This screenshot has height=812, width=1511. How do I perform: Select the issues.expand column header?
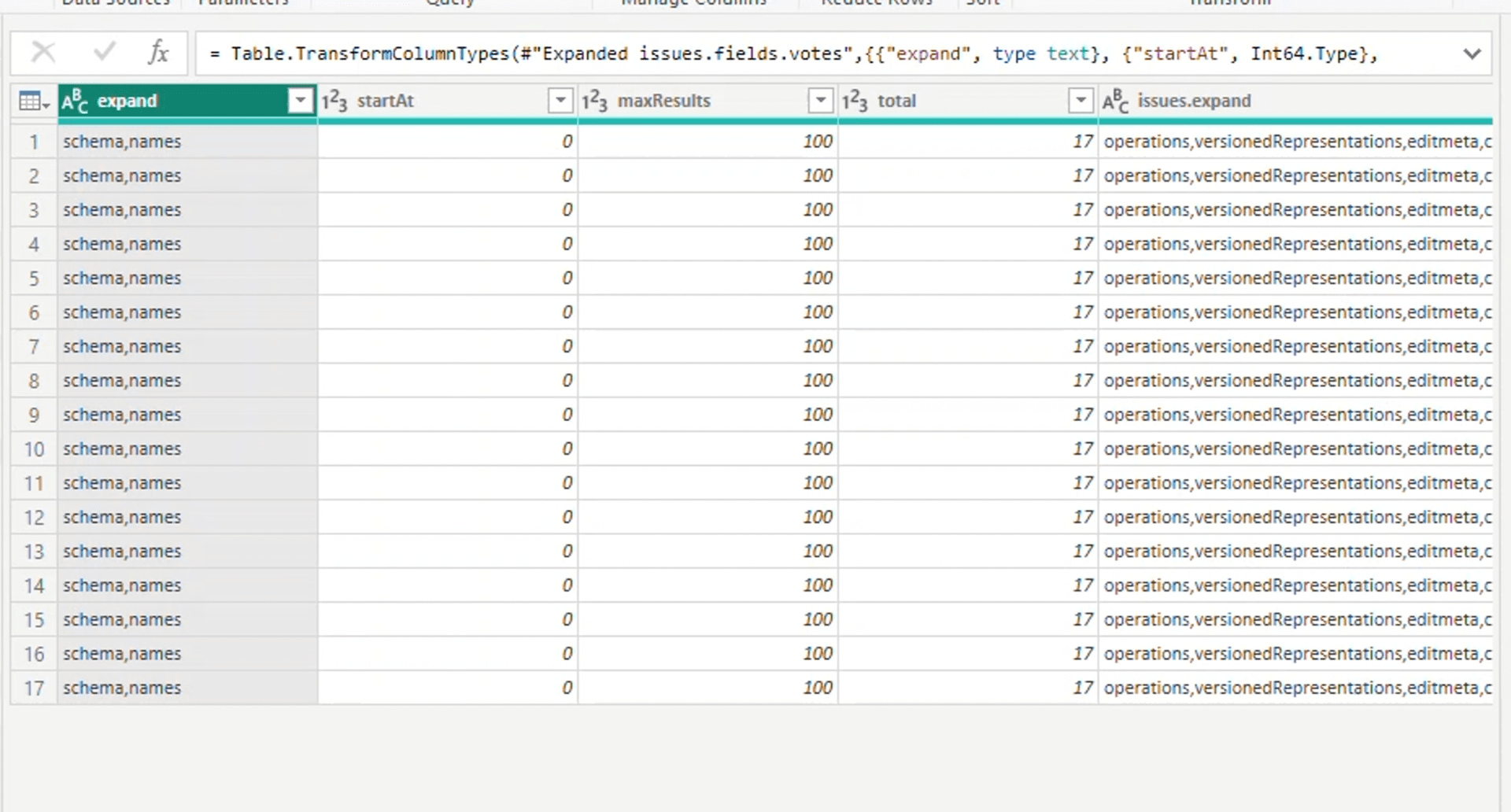point(1195,101)
